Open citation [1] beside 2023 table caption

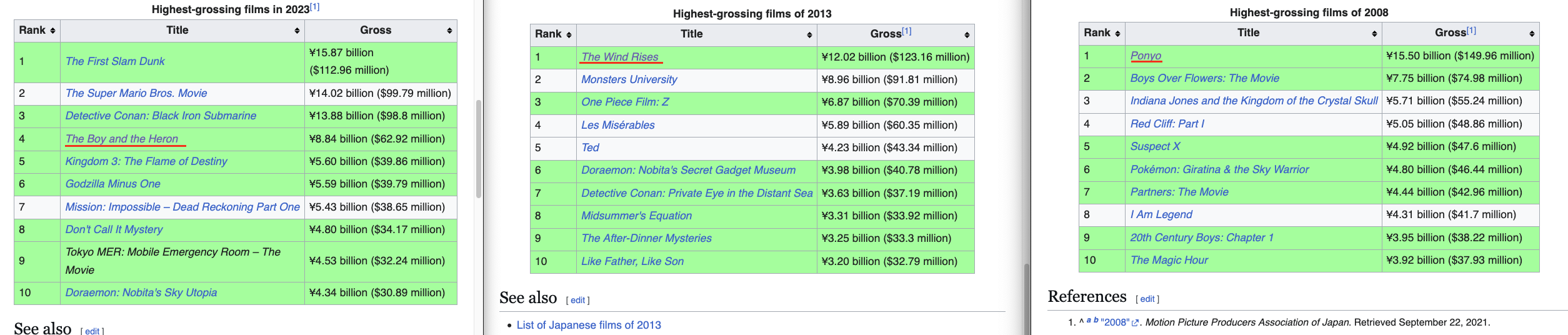[314, 7]
